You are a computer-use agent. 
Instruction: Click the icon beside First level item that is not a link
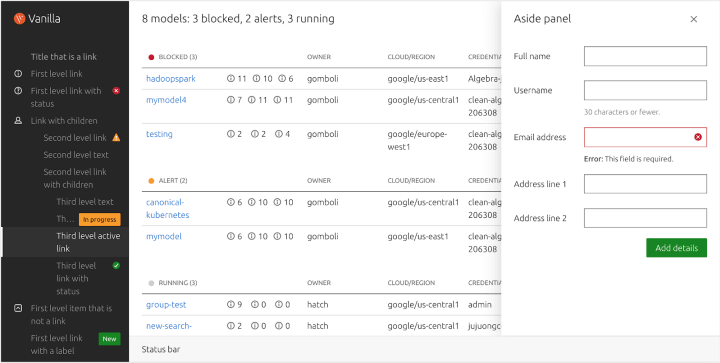[x=18, y=308]
